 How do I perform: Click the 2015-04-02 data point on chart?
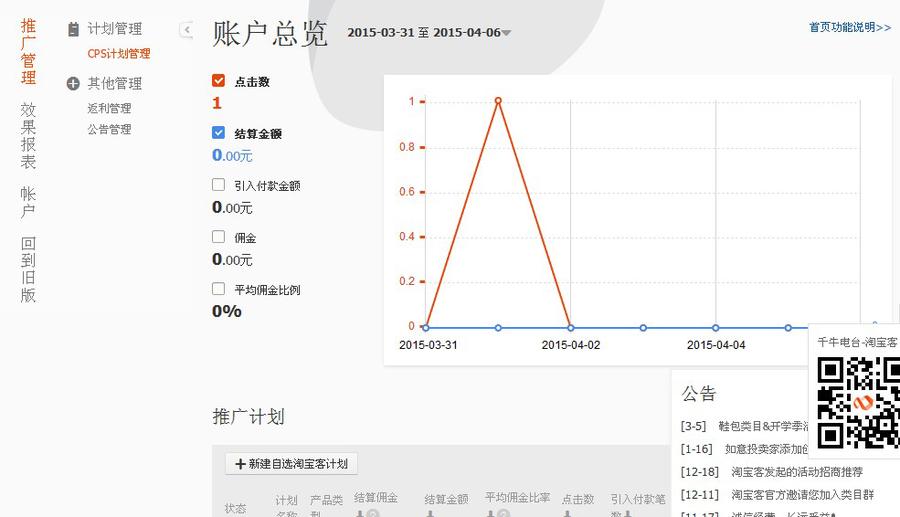pos(570,327)
